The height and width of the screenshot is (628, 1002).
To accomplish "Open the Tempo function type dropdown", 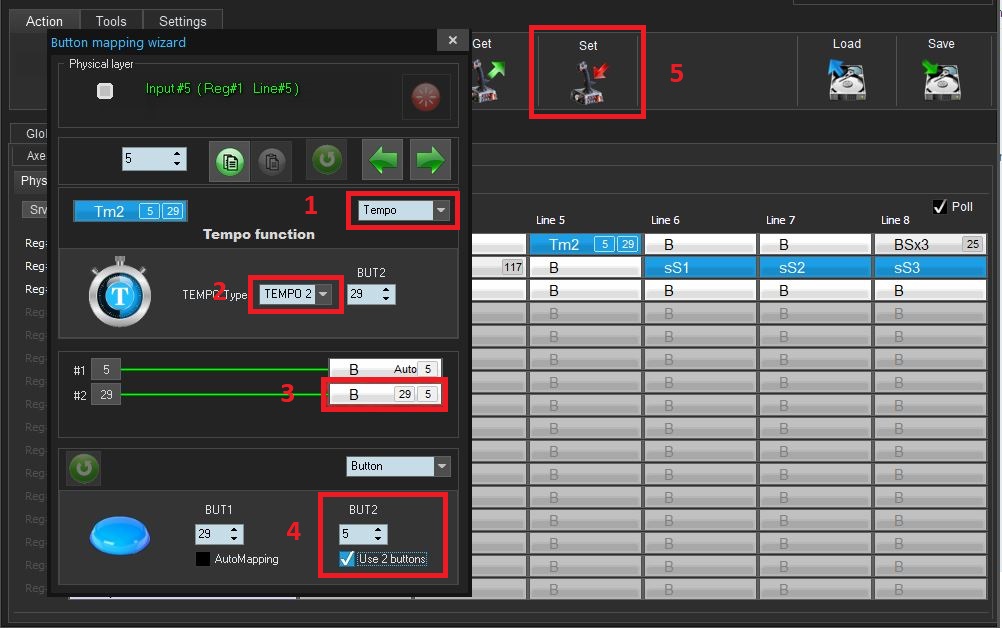I will [x=441, y=210].
